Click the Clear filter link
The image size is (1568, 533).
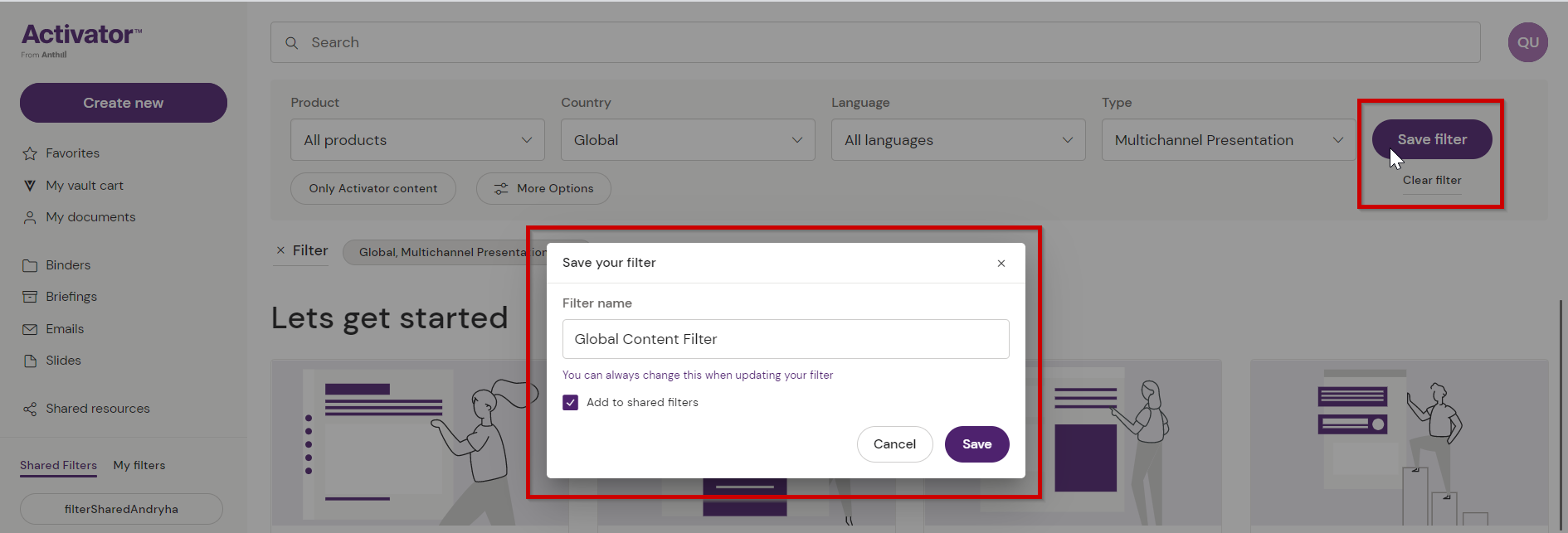point(1432,180)
